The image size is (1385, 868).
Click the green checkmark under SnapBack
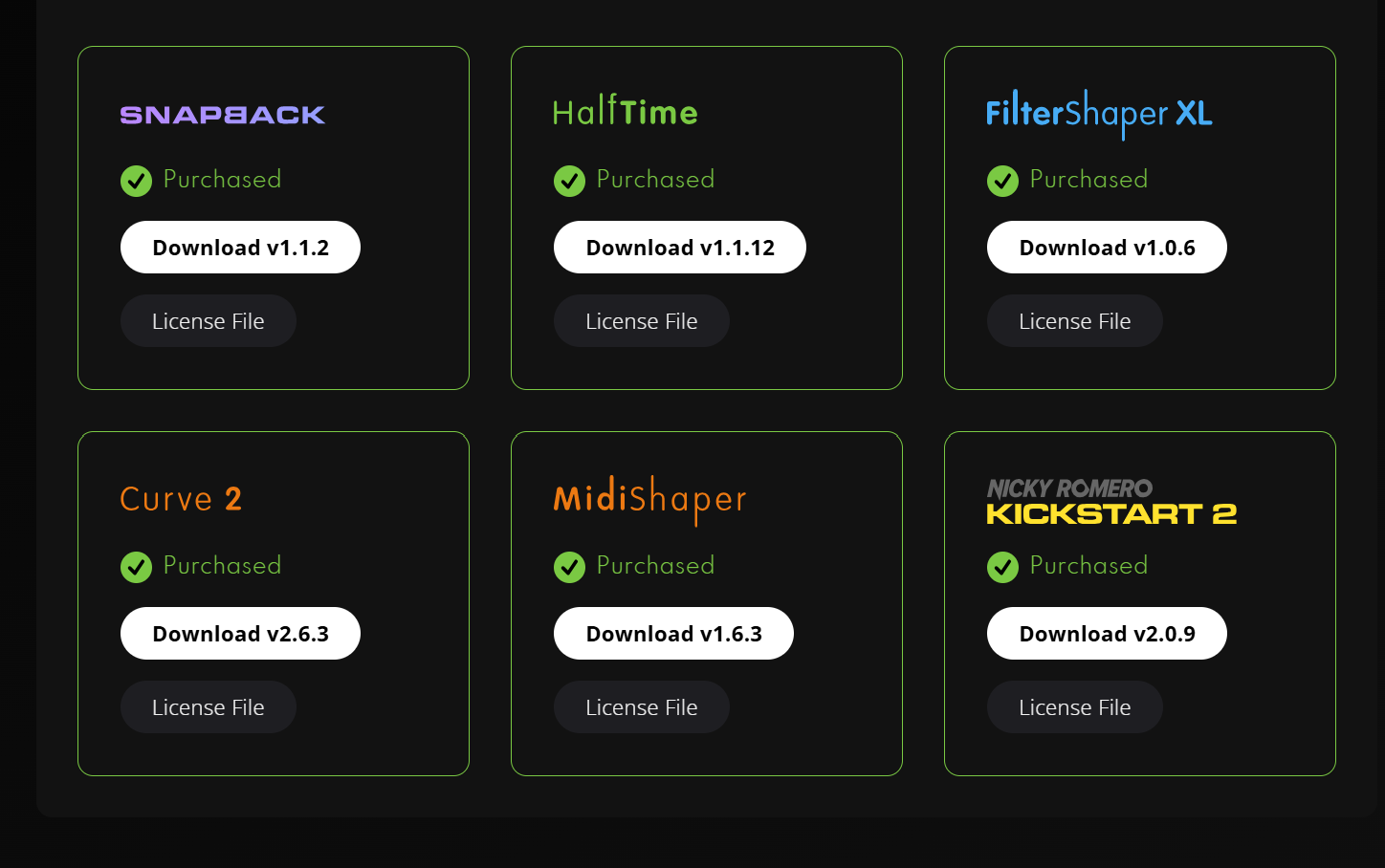click(x=136, y=181)
